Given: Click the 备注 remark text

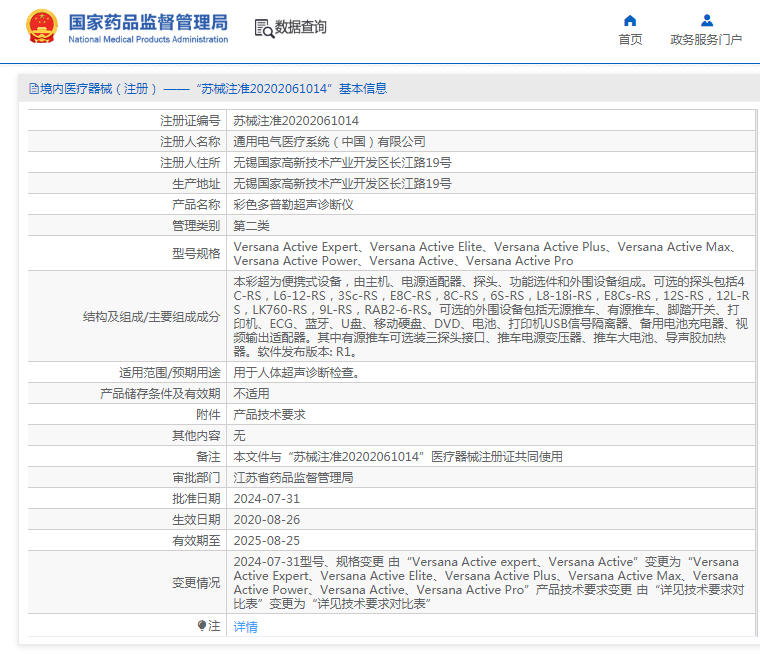Looking at the screenshot, I should click(x=397, y=457).
